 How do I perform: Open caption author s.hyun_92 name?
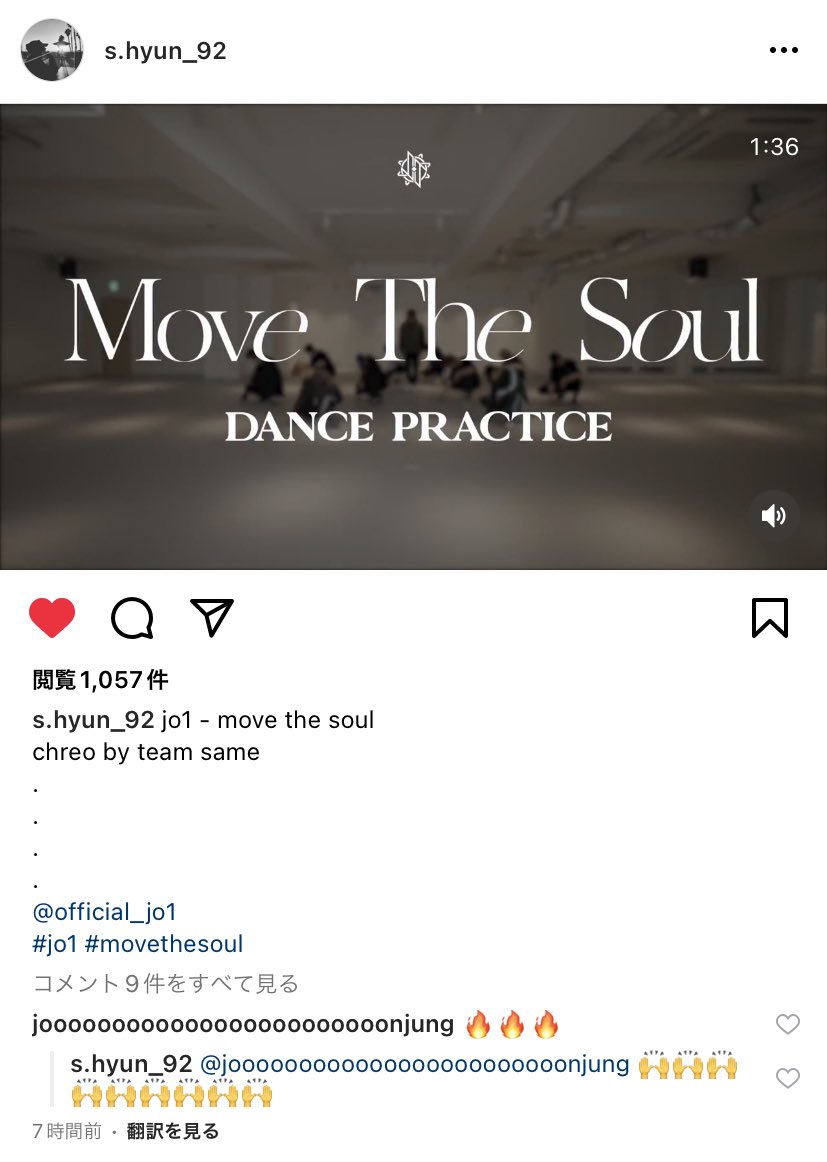click(93, 720)
